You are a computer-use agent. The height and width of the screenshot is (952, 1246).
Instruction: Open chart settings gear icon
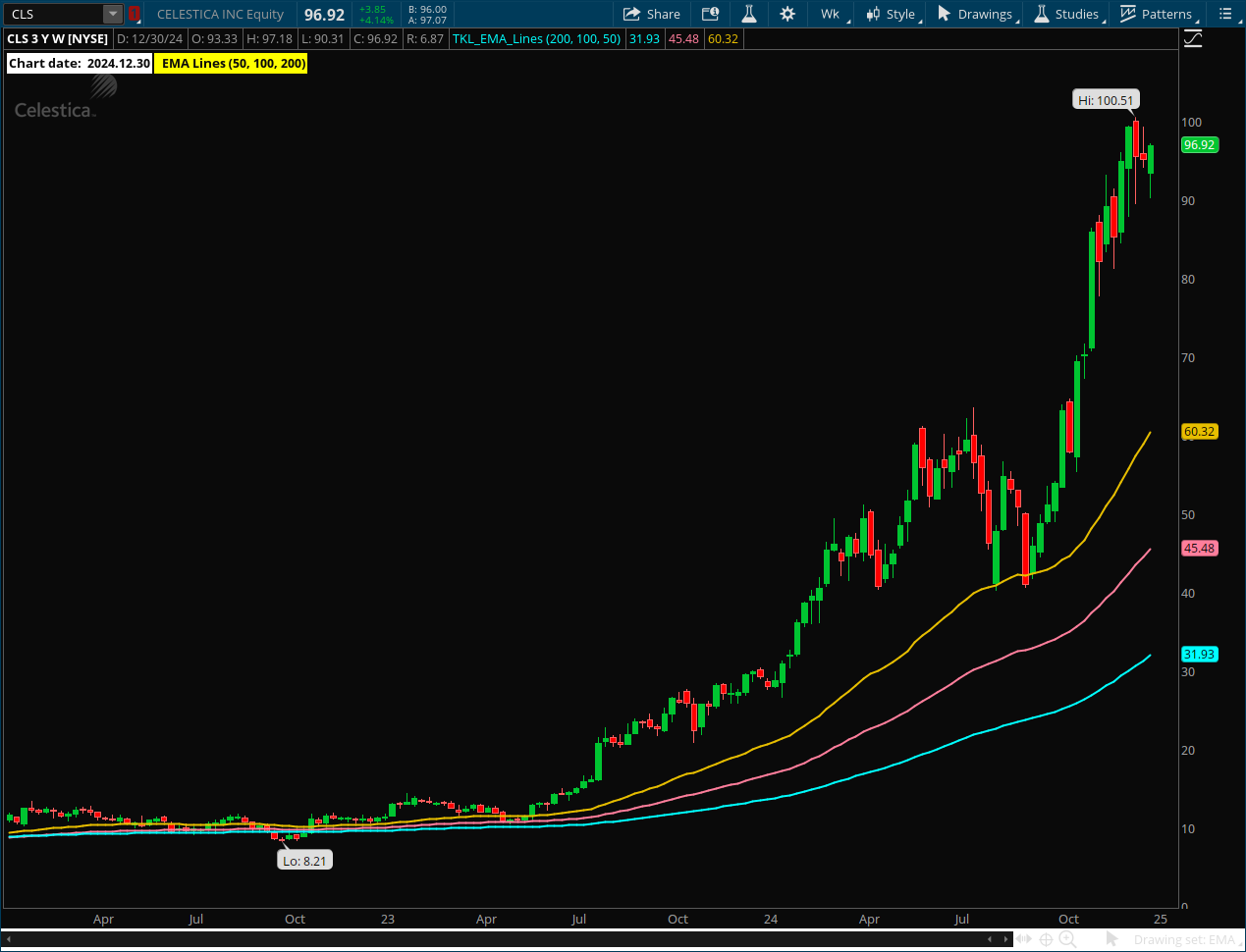pyautogui.click(x=787, y=14)
